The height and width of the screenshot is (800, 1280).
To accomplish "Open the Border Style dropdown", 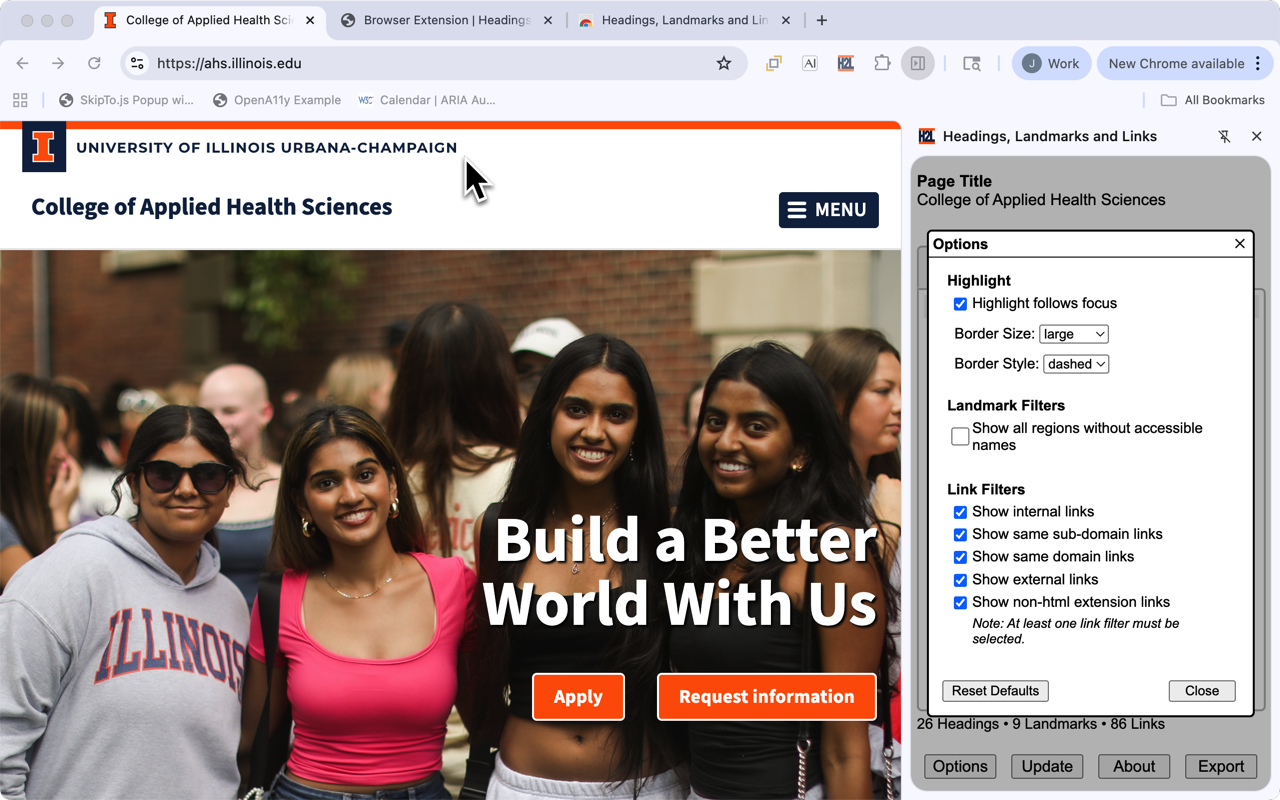I will point(1075,364).
